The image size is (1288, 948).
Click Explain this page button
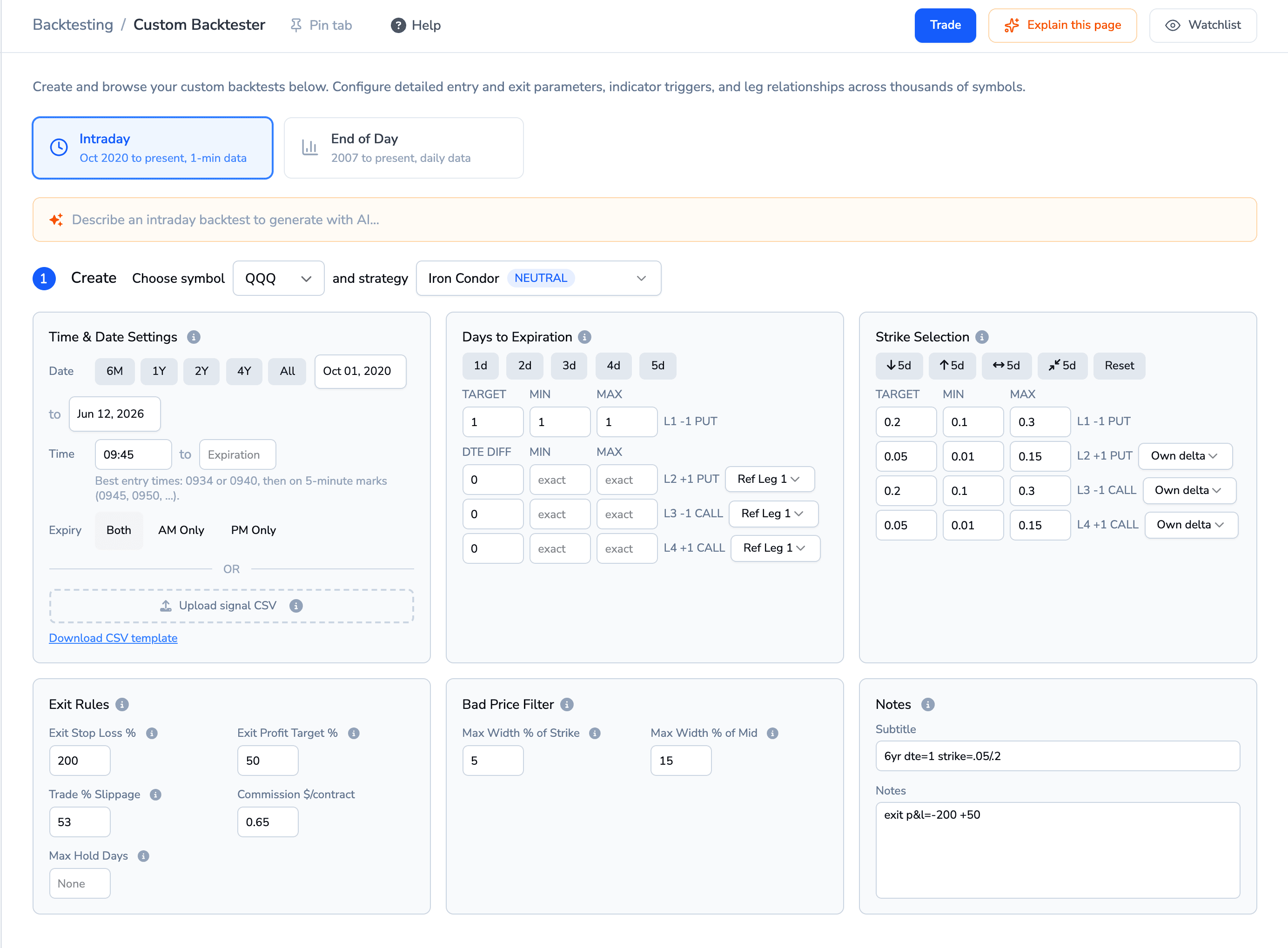click(1062, 25)
